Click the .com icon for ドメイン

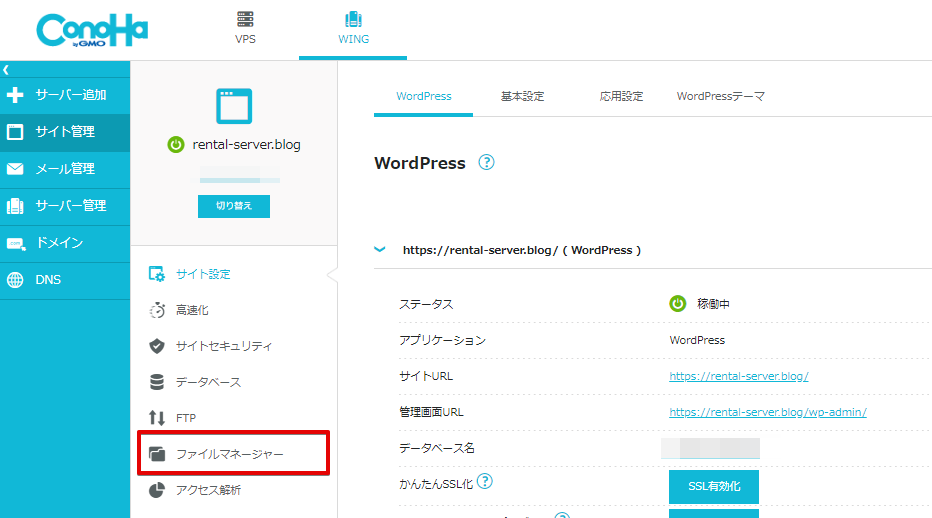pyautogui.click(x=15, y=243)
